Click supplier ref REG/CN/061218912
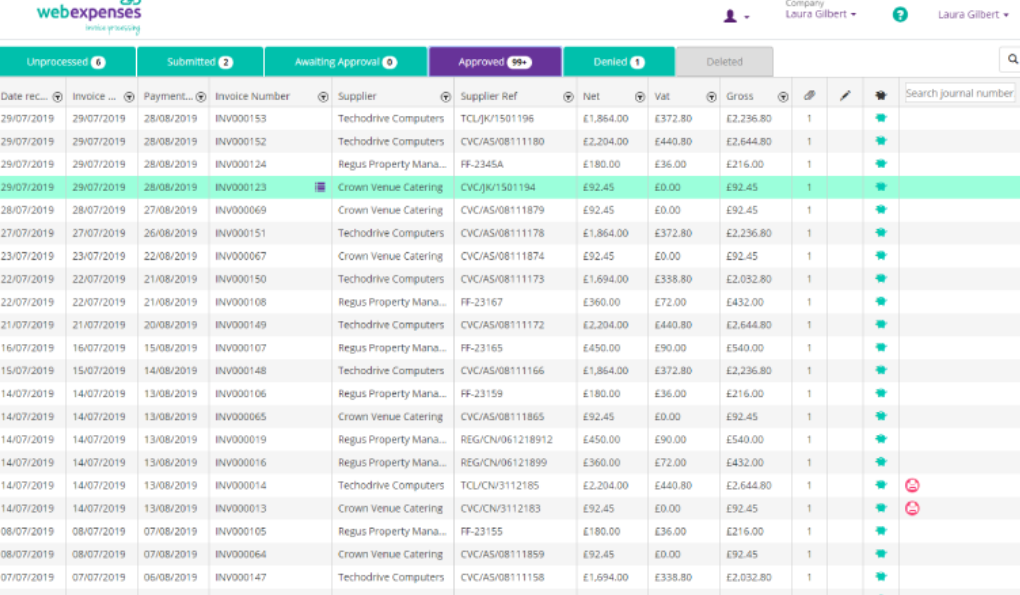The height and width of the screenshot is (595, 1020). [x=506, y=440]
